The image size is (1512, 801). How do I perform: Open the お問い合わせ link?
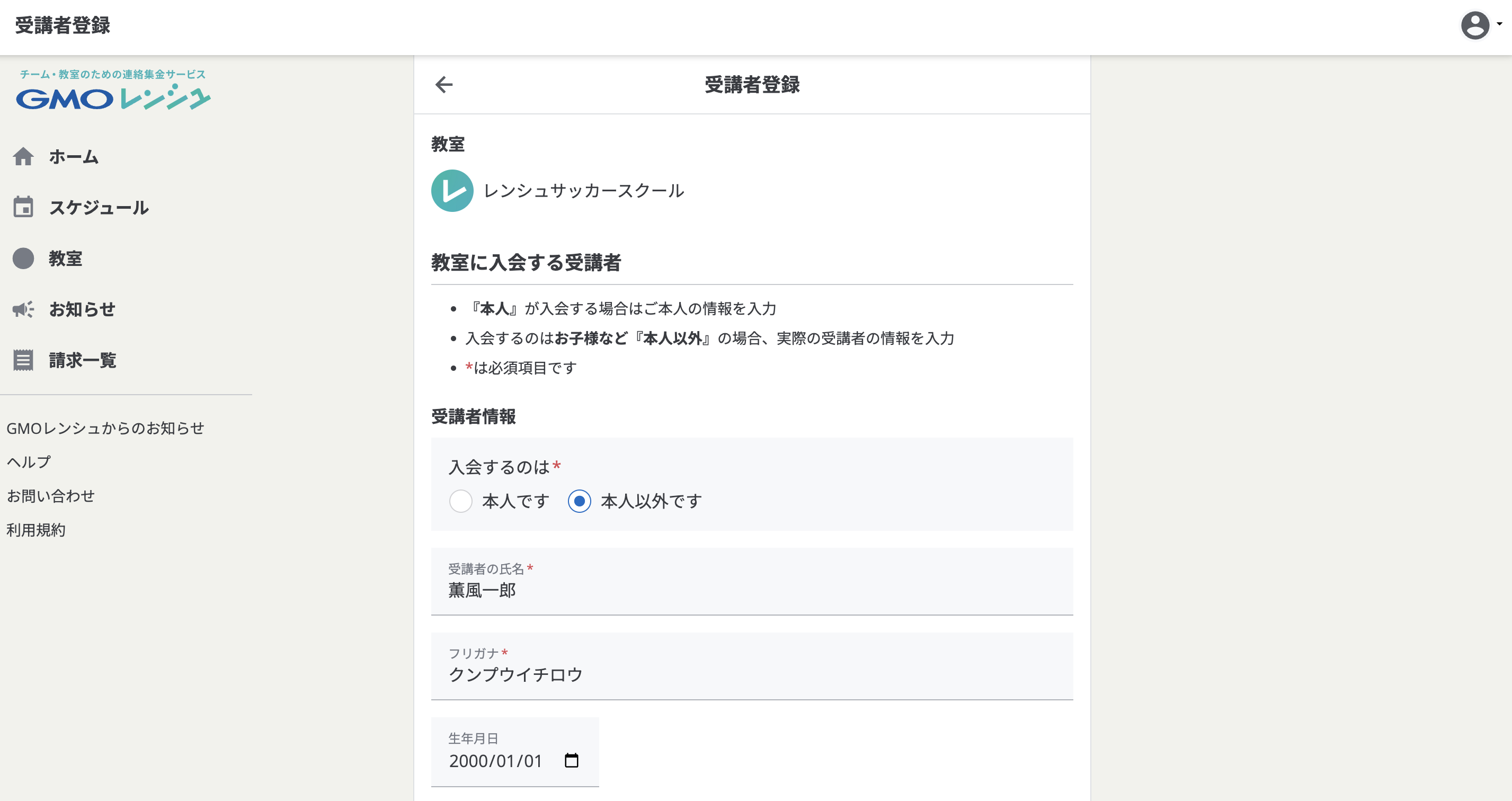tap(50, 496)
